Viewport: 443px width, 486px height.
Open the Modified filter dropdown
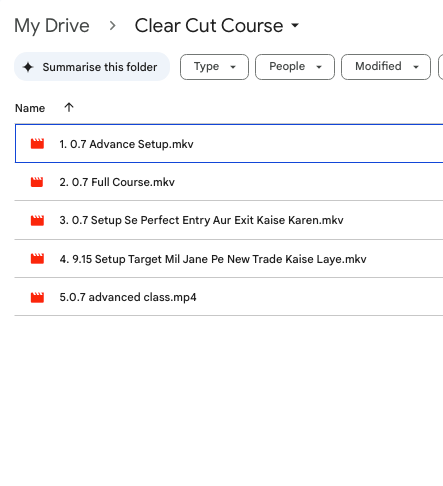point(386,67)
